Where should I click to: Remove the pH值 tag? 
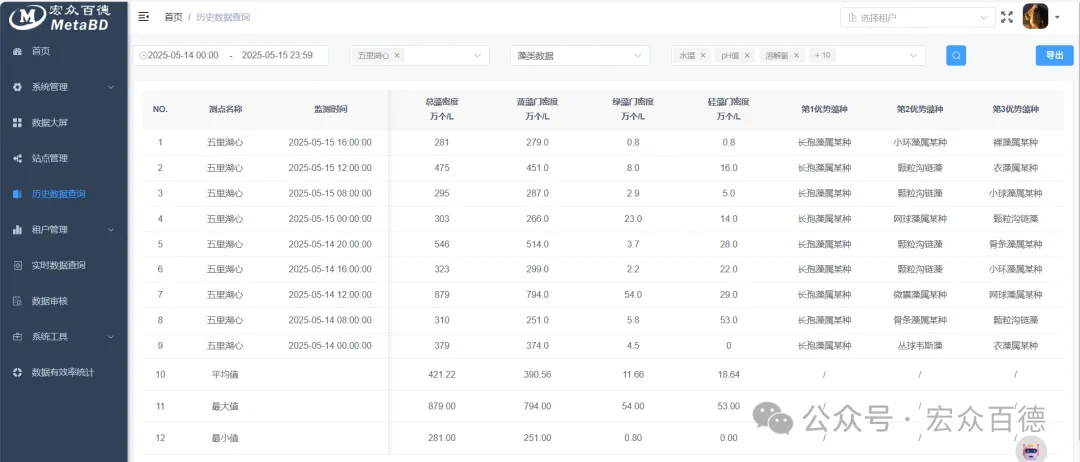(x=747, y=56)
